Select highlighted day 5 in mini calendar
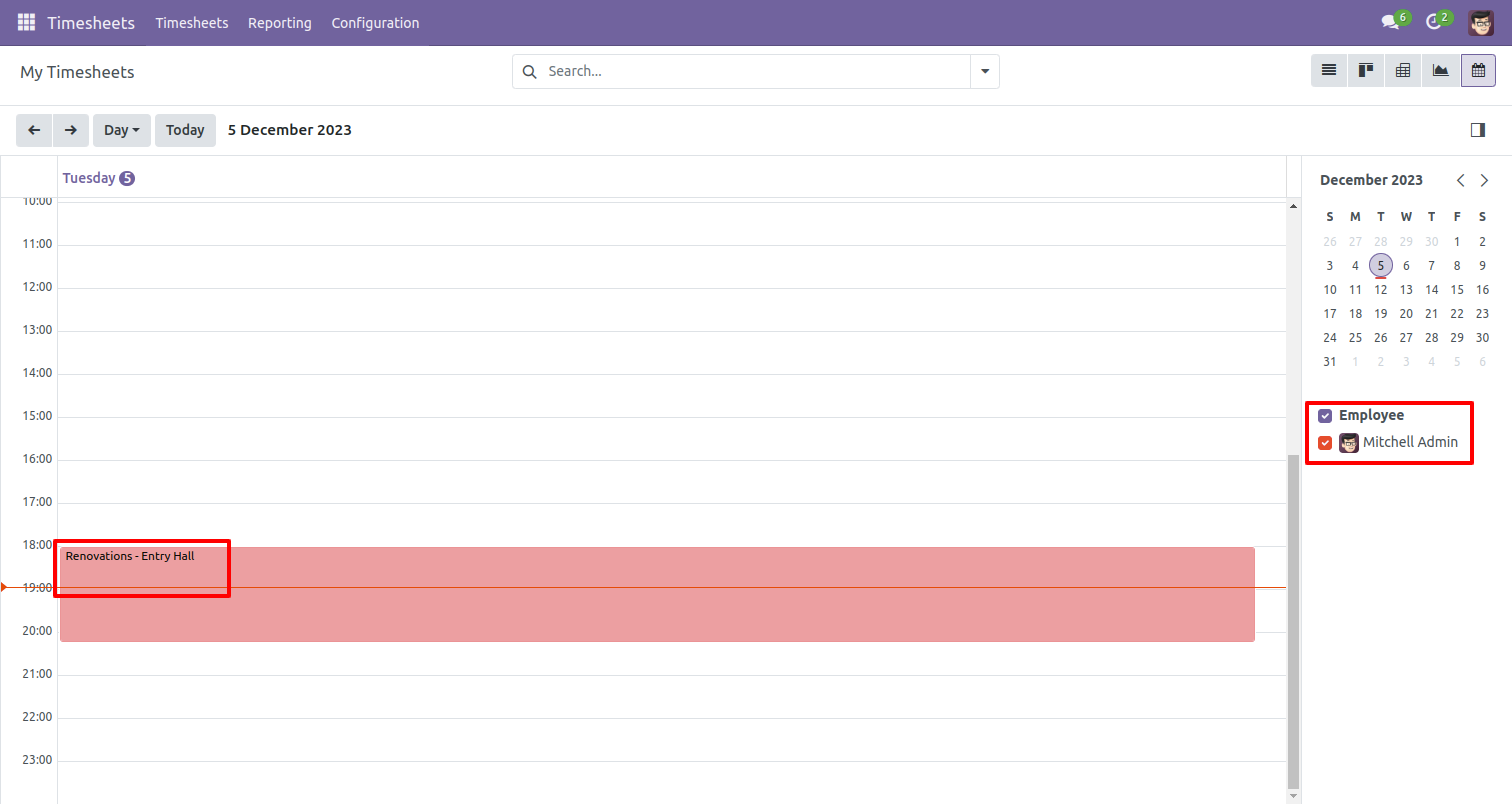The image size is (1512, 804). click(x=1380, y=266)
